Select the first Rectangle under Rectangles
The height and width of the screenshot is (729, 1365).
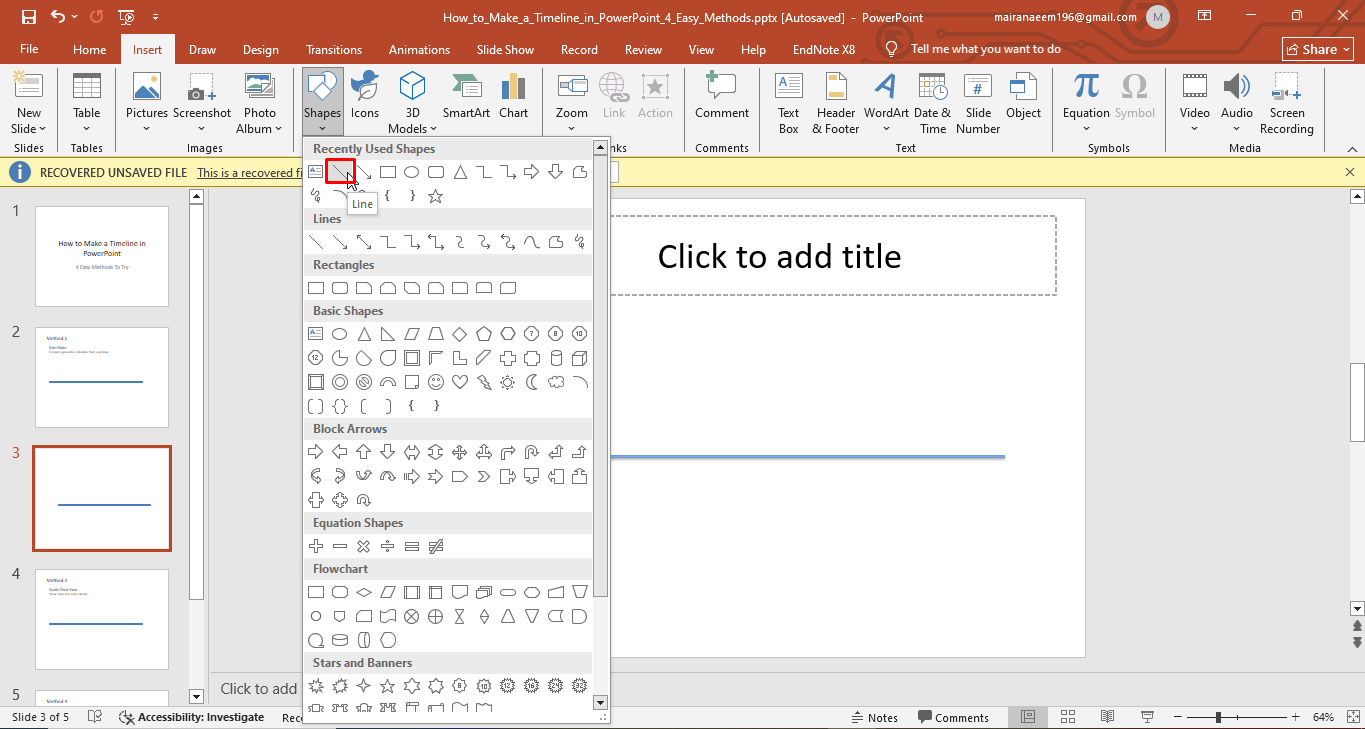pyautogui.click(x=316, y=288)
